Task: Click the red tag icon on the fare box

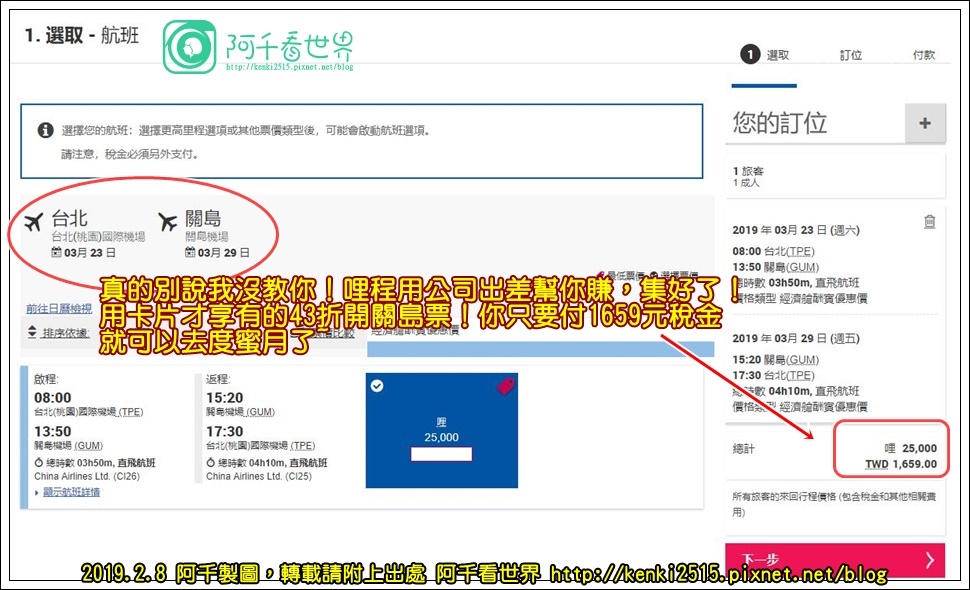Action: pos(505,387)
